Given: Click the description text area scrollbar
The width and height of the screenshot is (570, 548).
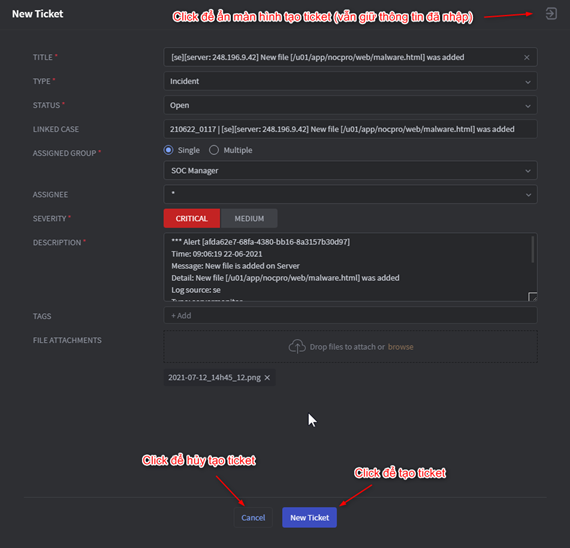Looking at the screenshot, I should [533, 249].
